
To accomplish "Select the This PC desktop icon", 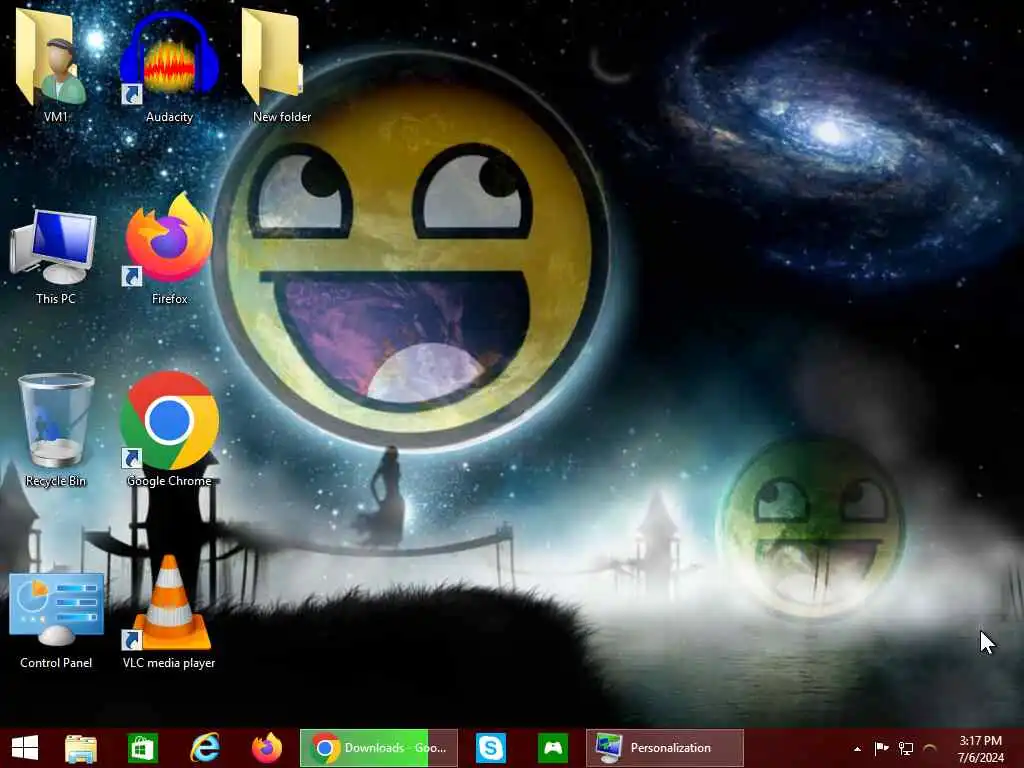I will tap(54, 246).
